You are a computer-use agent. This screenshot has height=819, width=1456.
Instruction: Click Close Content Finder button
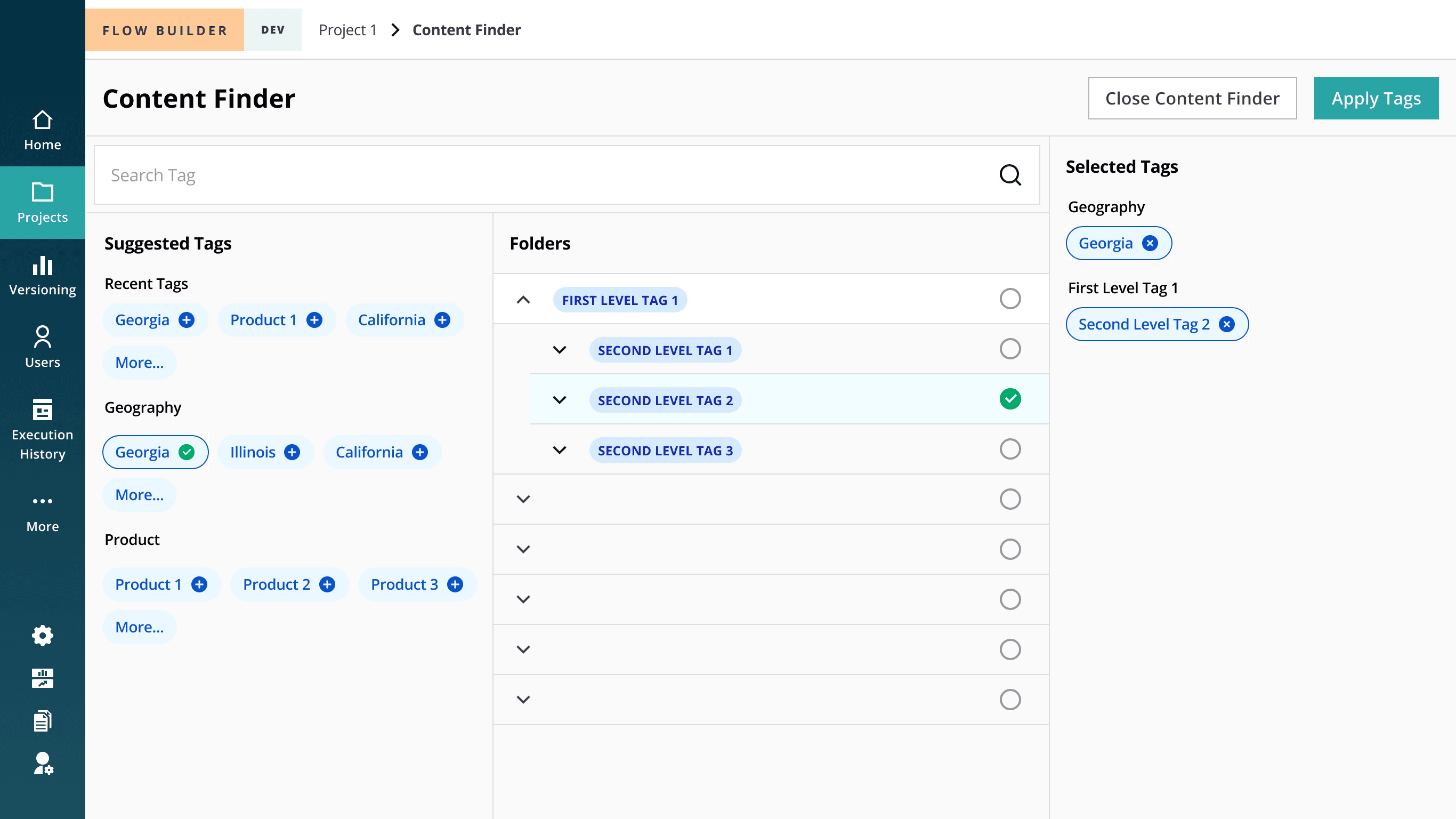click(1192, 99)
